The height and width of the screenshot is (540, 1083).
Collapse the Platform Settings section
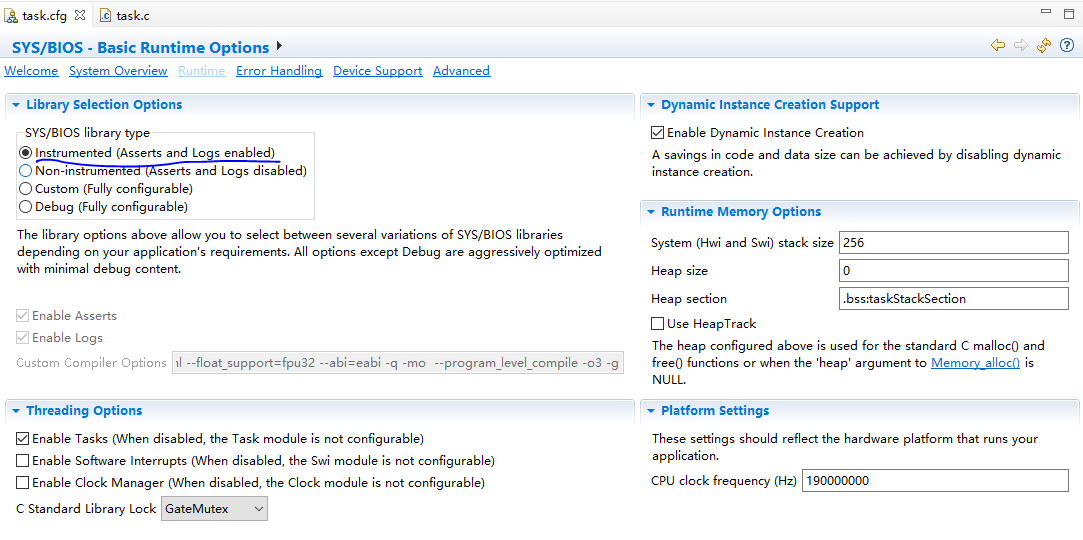tap(651, 411)
